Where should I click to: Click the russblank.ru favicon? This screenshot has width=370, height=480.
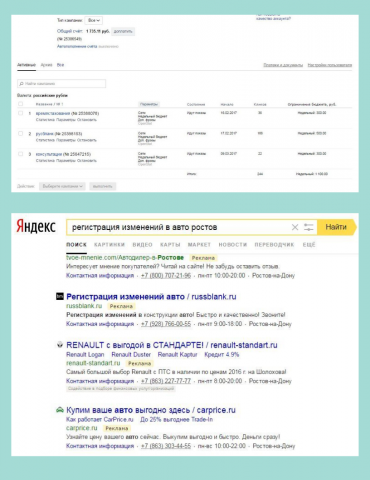pos(60,296)
